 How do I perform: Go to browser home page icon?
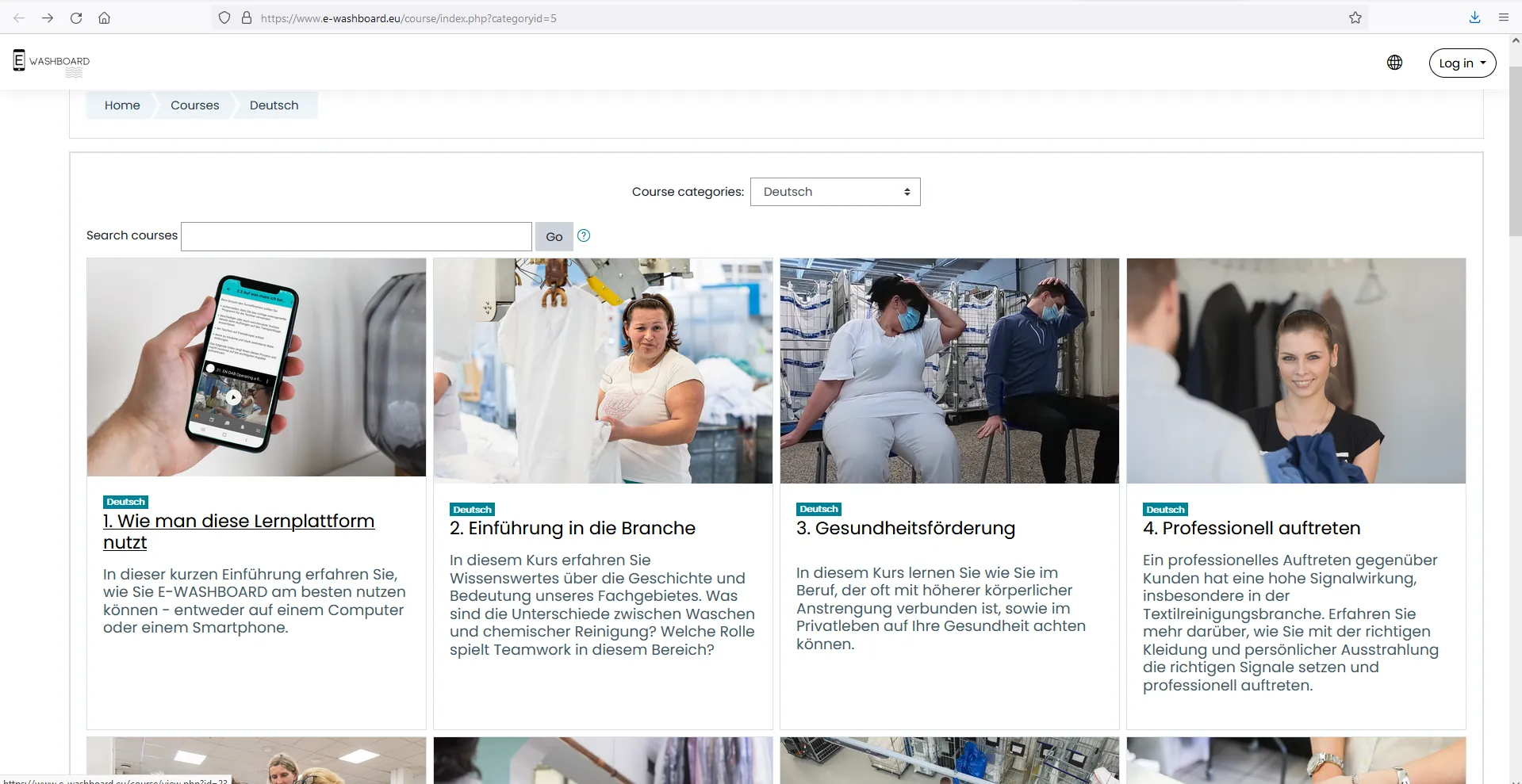click(104, 18)
